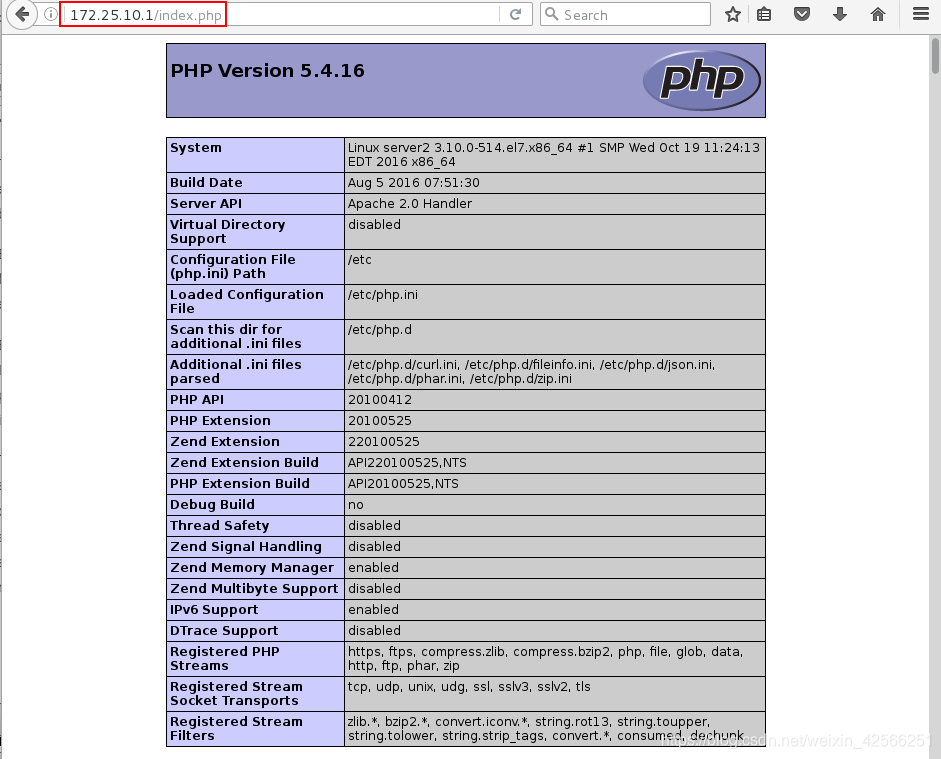Click 'API220100525,NTS' value

[407, 463]
